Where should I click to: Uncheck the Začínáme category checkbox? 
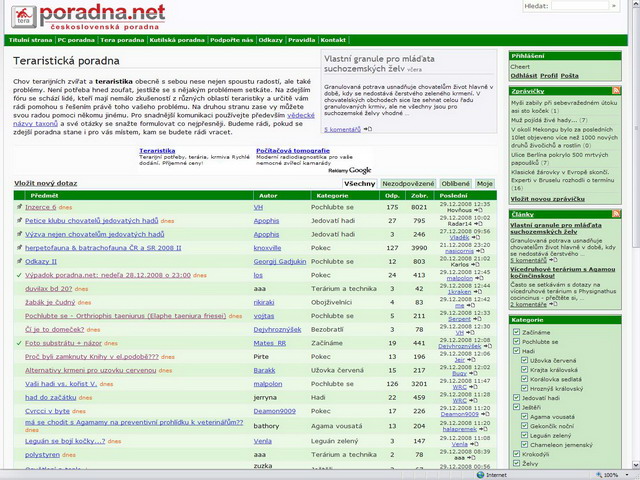point(516,331)
